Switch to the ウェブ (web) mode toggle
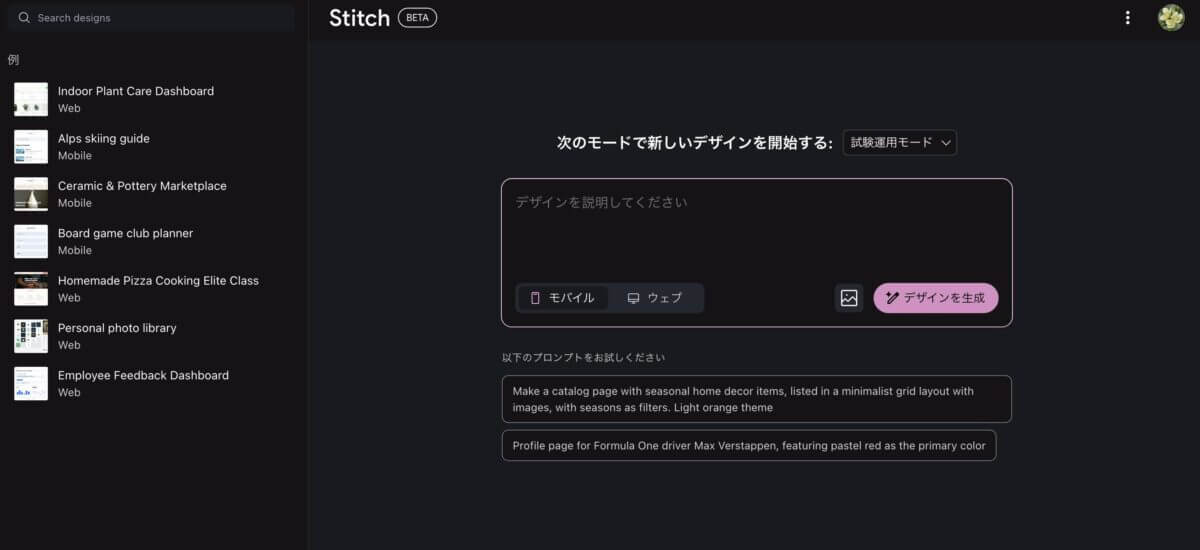This screenshot has width=1200, height=550. click(654, 298)
